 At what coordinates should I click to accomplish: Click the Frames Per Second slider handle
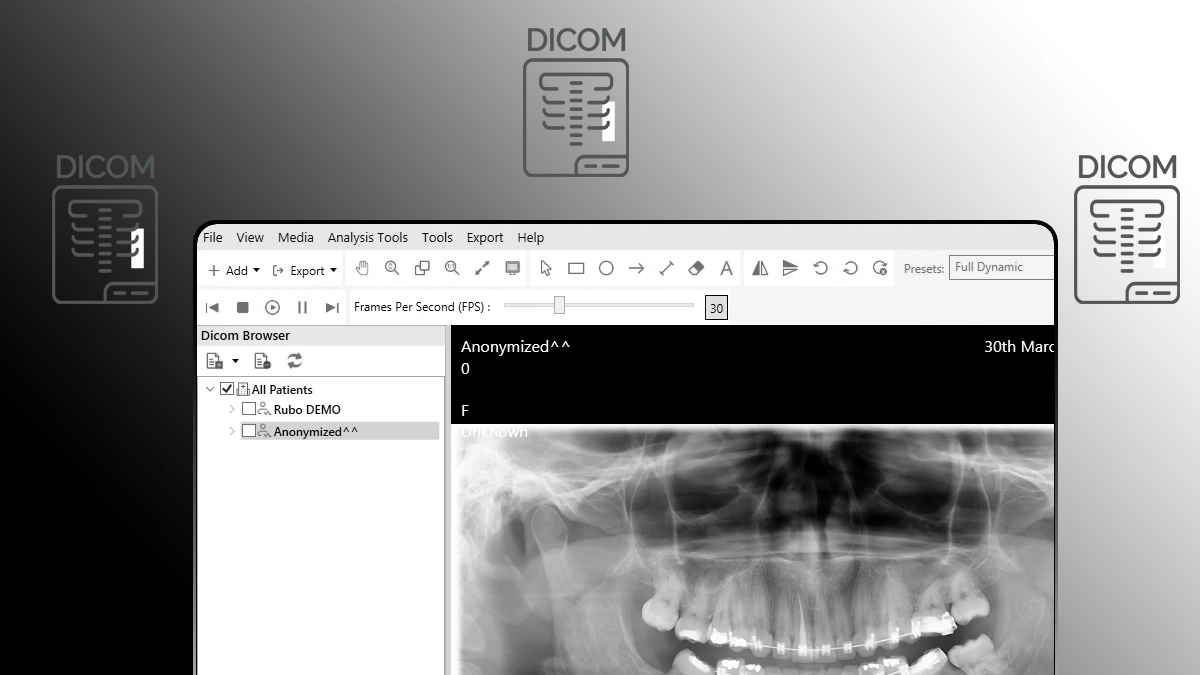tap(559, 305)
